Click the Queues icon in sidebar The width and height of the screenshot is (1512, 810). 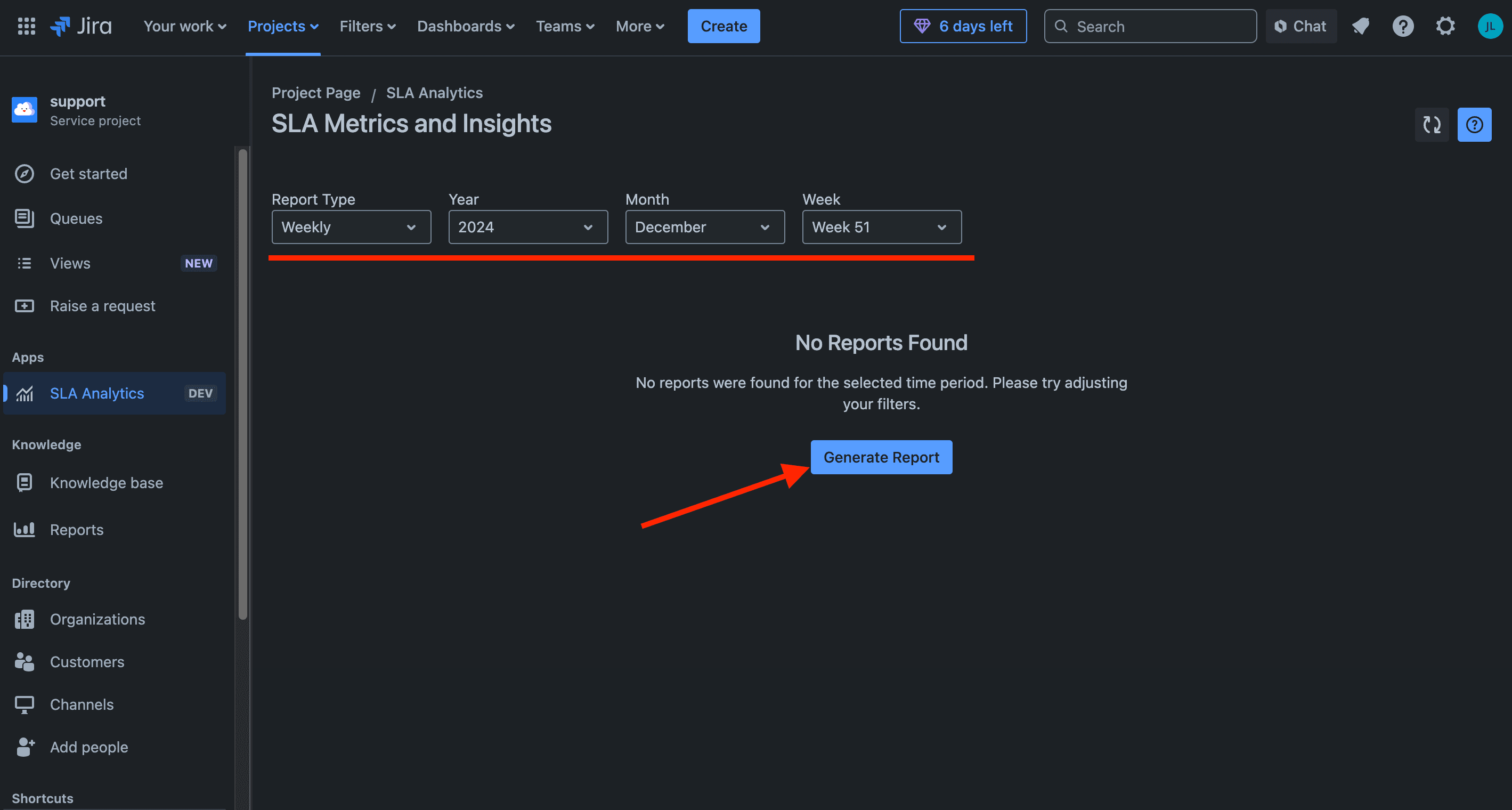[x=24, y=218]
